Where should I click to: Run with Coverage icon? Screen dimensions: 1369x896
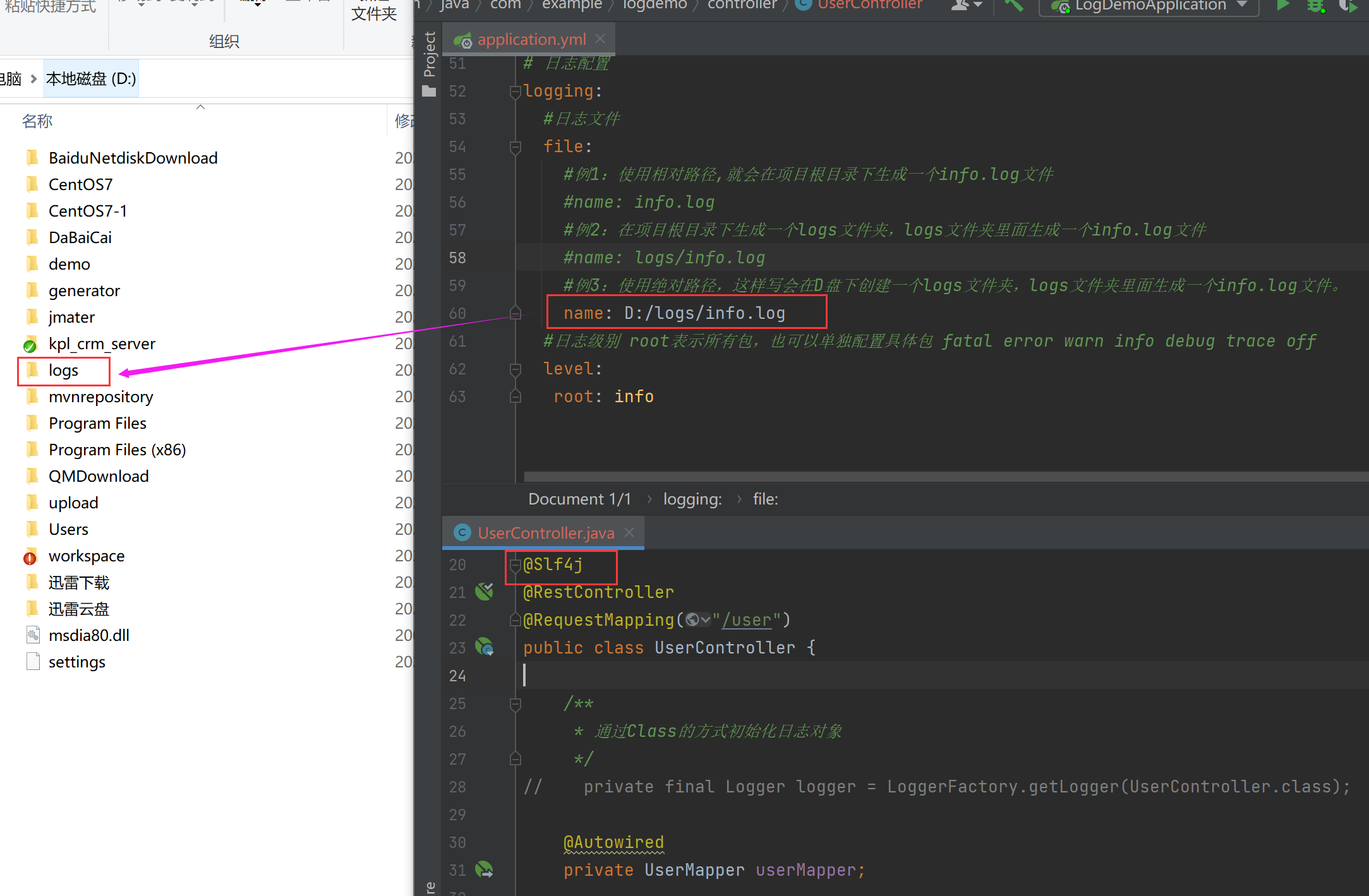coord(1347,6)
